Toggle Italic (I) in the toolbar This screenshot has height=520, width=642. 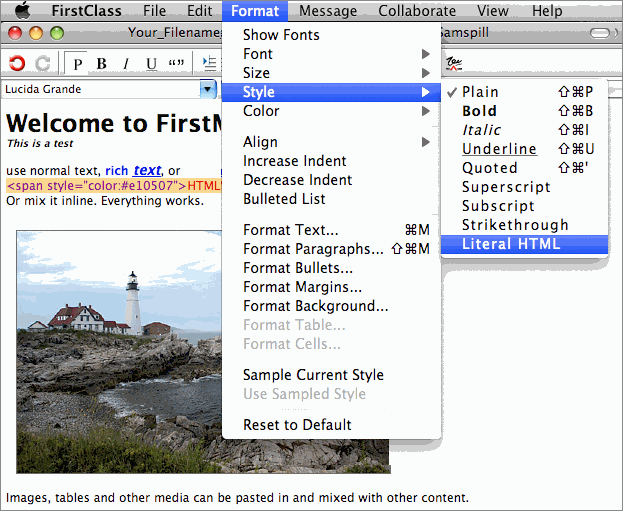126,63
